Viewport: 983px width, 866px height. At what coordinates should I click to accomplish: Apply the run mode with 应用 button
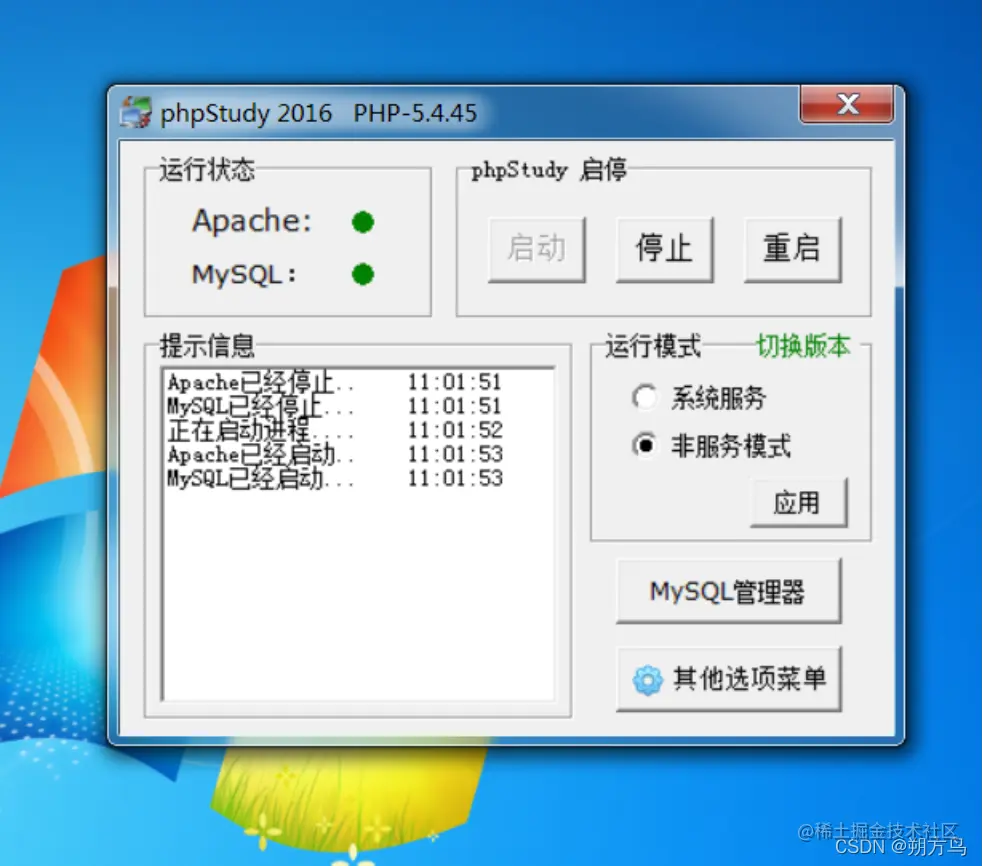[798, 503]
